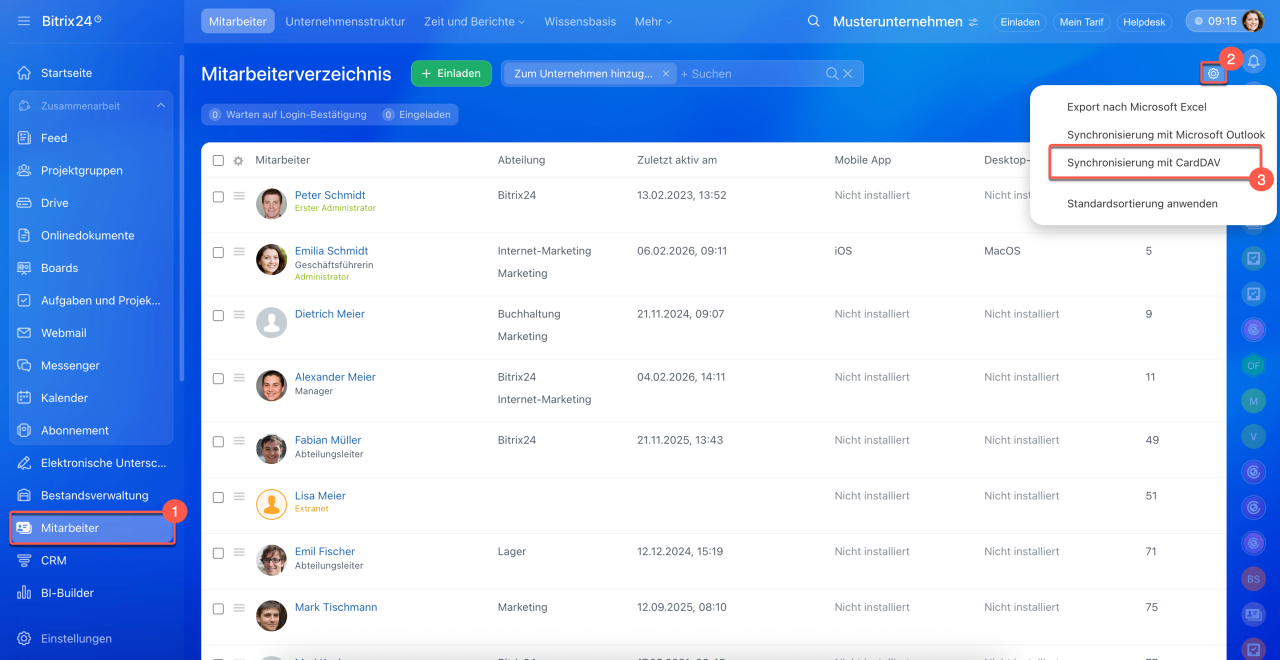Image resolution: width=1280 pixels, height=660 pixels.
Task: Click the Drive icon in sidebar
Action: tap(24, 203)
